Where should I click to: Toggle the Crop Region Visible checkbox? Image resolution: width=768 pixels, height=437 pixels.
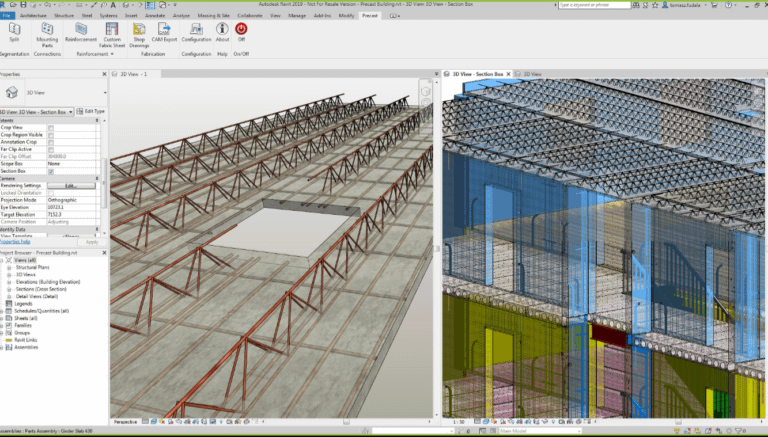(x=51, y=135)
